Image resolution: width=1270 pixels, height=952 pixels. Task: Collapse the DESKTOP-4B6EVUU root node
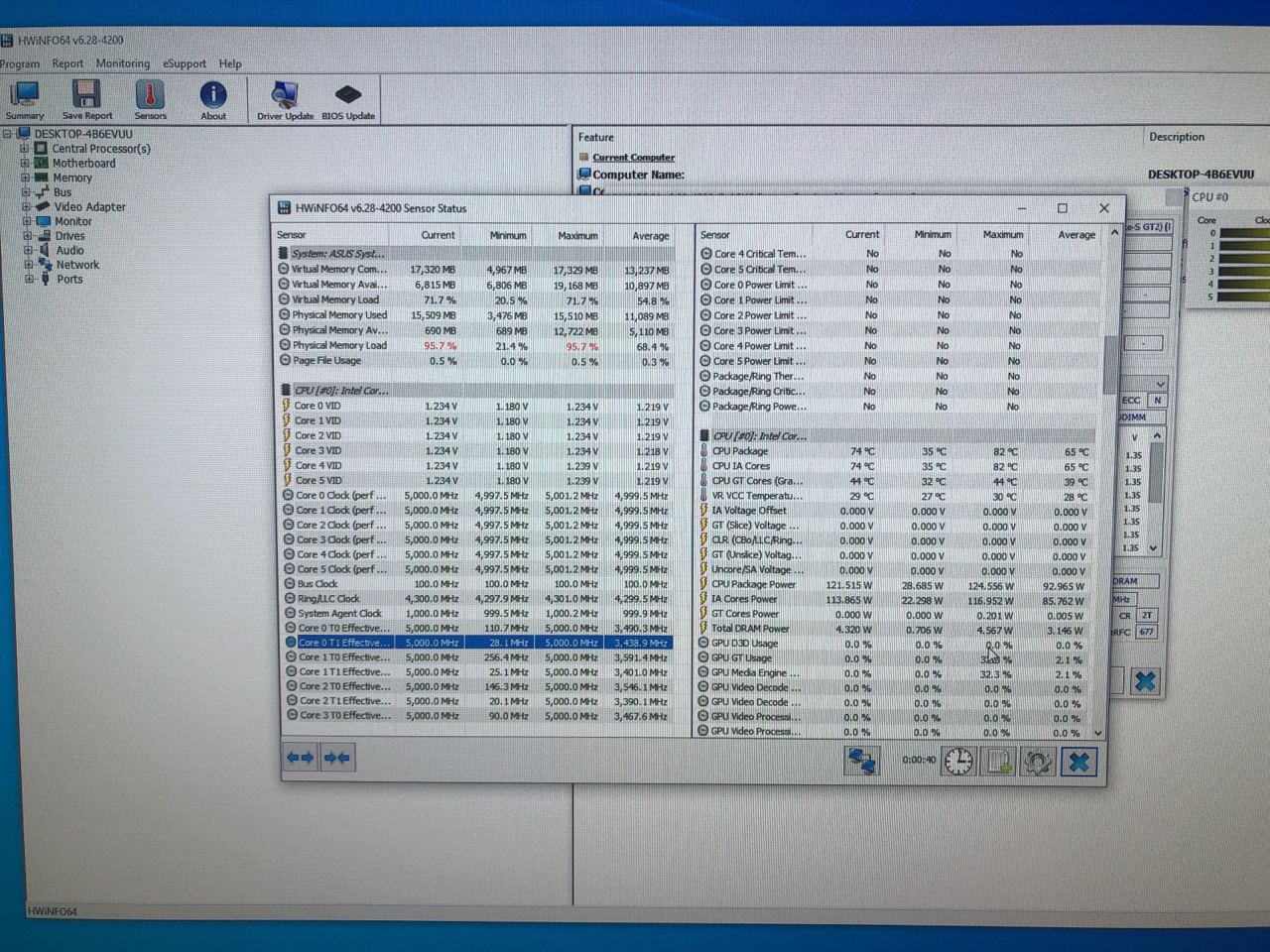[7, 134]
